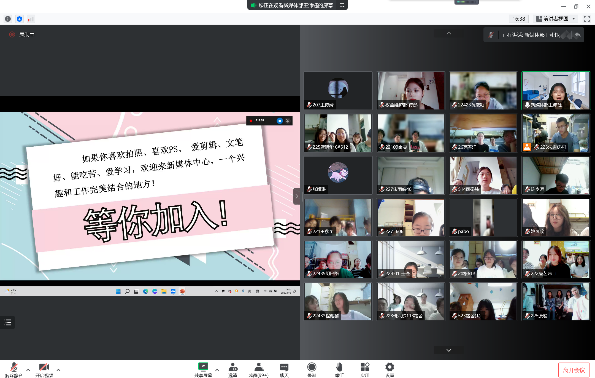Open the chat panel icon
595x378 pixels.
[x=284, y=369]
